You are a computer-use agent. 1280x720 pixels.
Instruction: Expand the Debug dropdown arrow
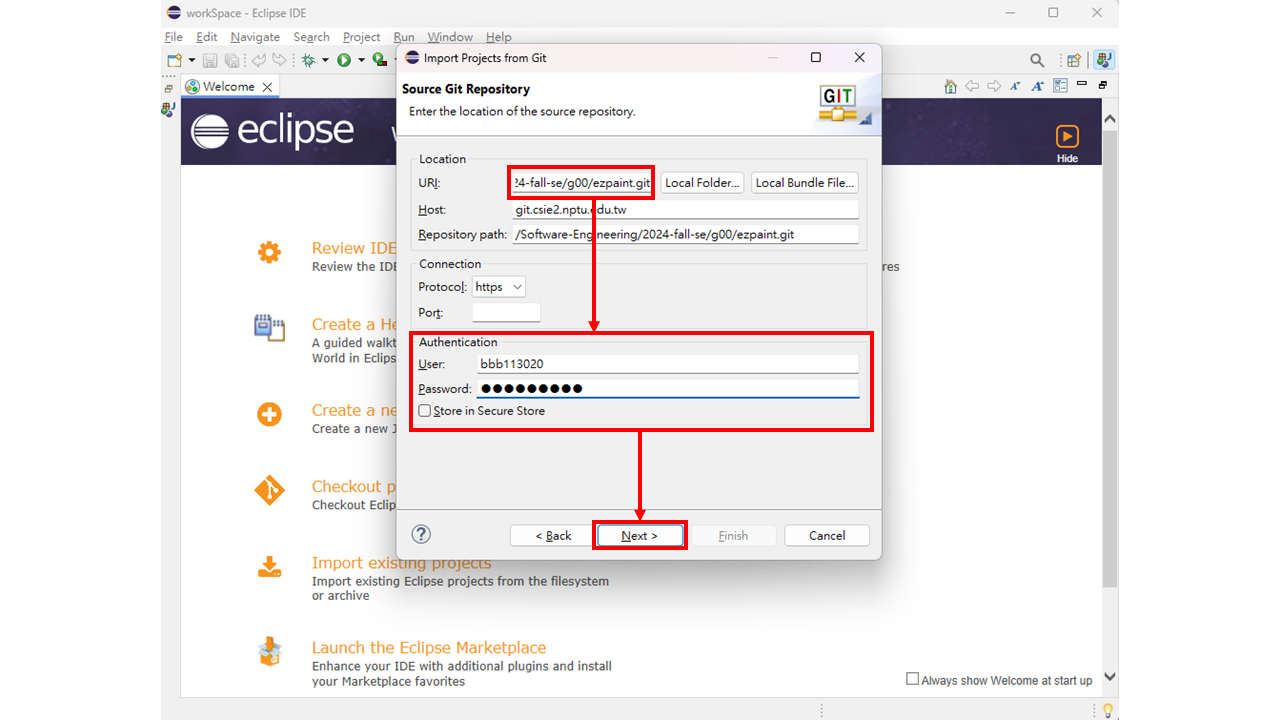click(325, 60)
